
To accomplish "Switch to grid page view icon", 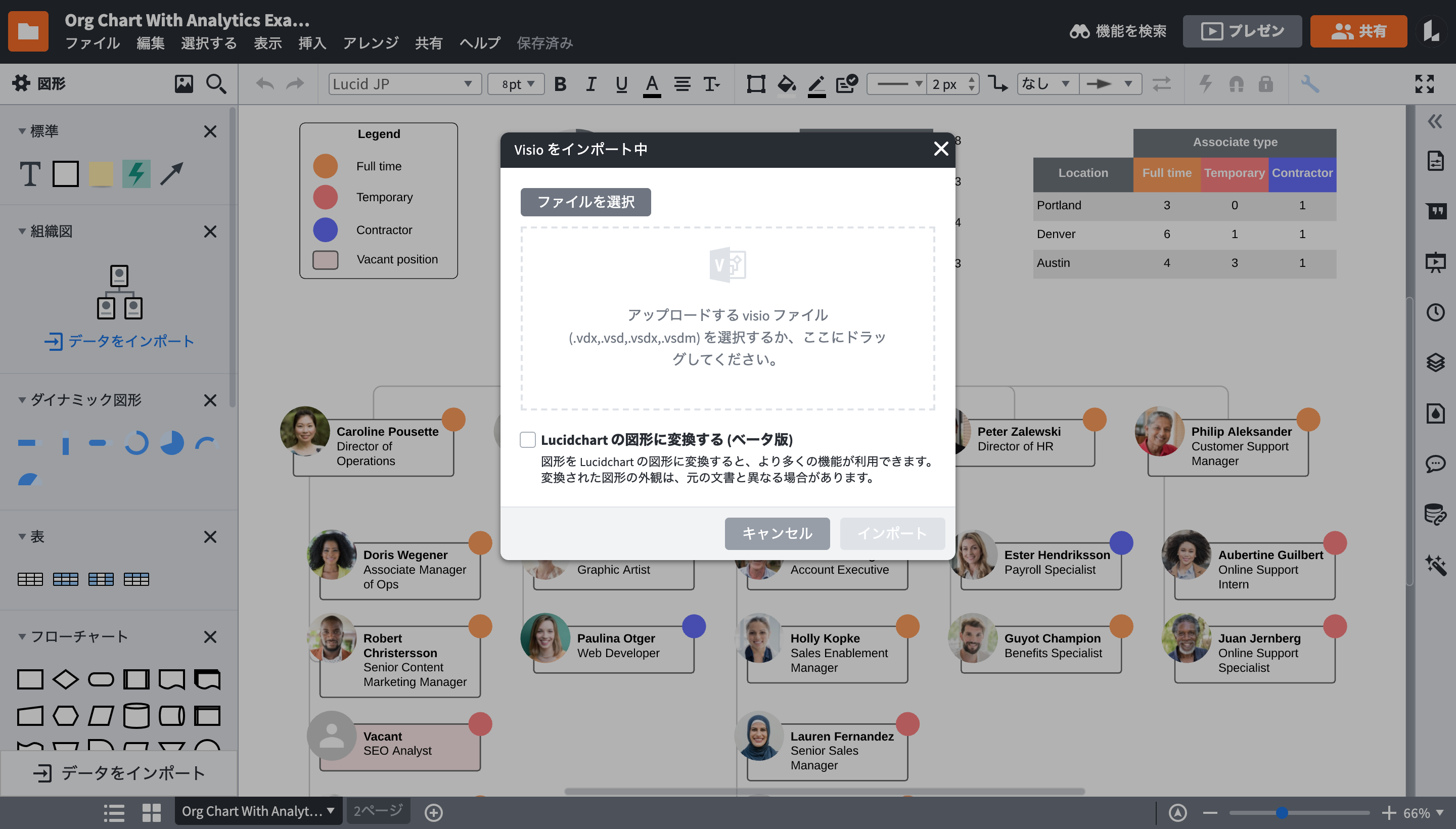I will (x=151, y=812).
